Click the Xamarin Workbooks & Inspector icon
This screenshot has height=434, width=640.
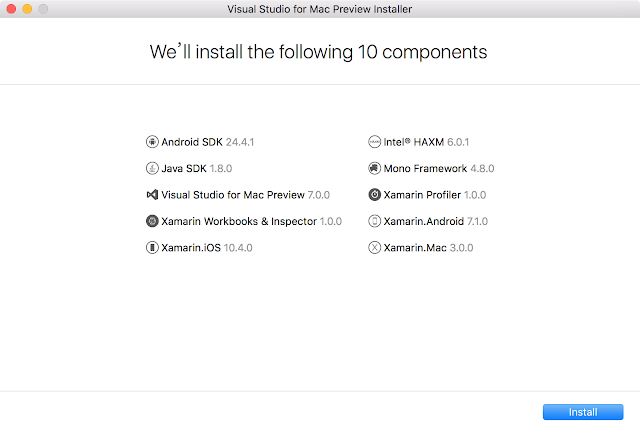[x=152, y=221]
